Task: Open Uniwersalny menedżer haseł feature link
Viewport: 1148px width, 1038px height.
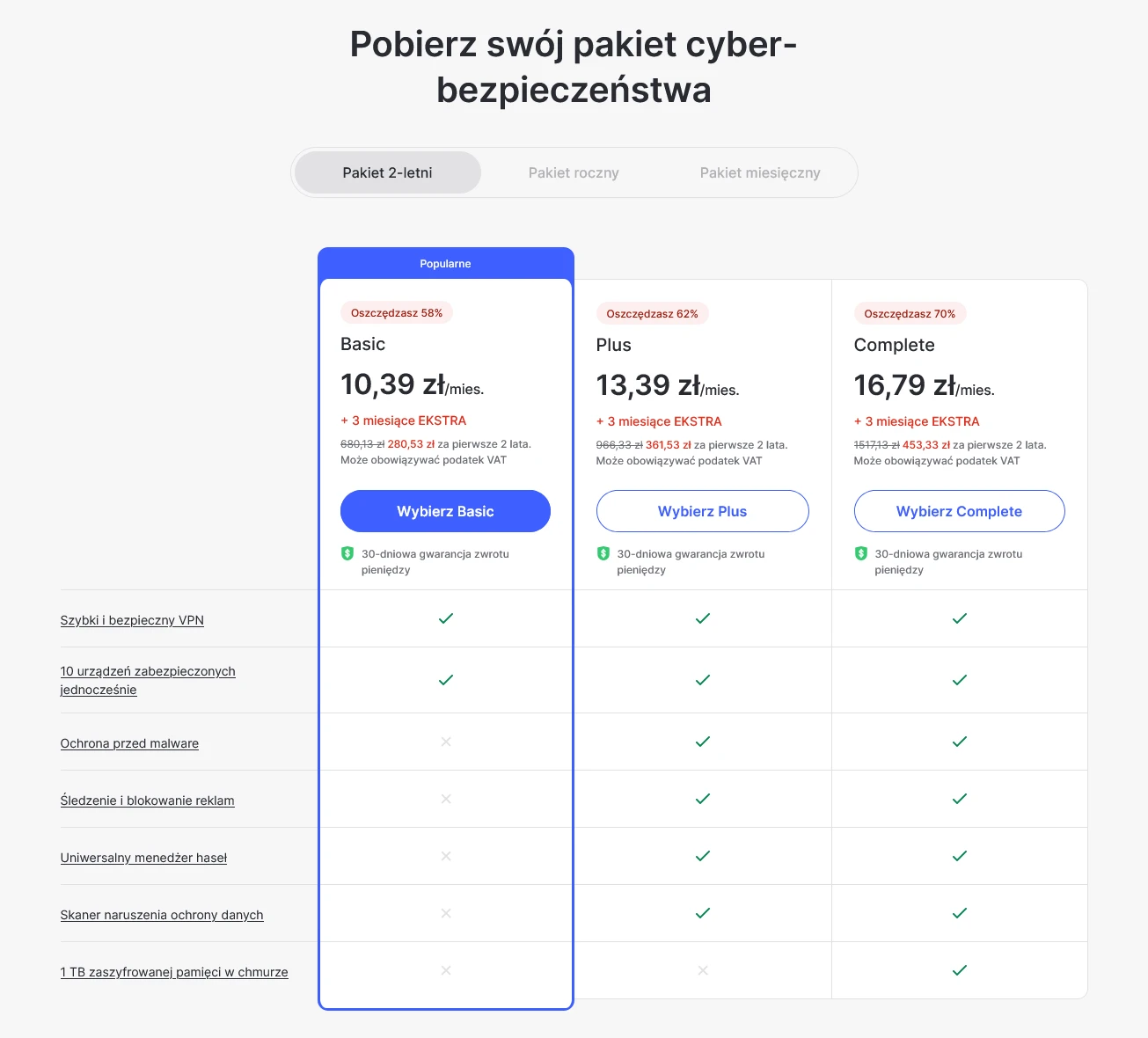Action: pyautogui.click(x=143, y=858)
